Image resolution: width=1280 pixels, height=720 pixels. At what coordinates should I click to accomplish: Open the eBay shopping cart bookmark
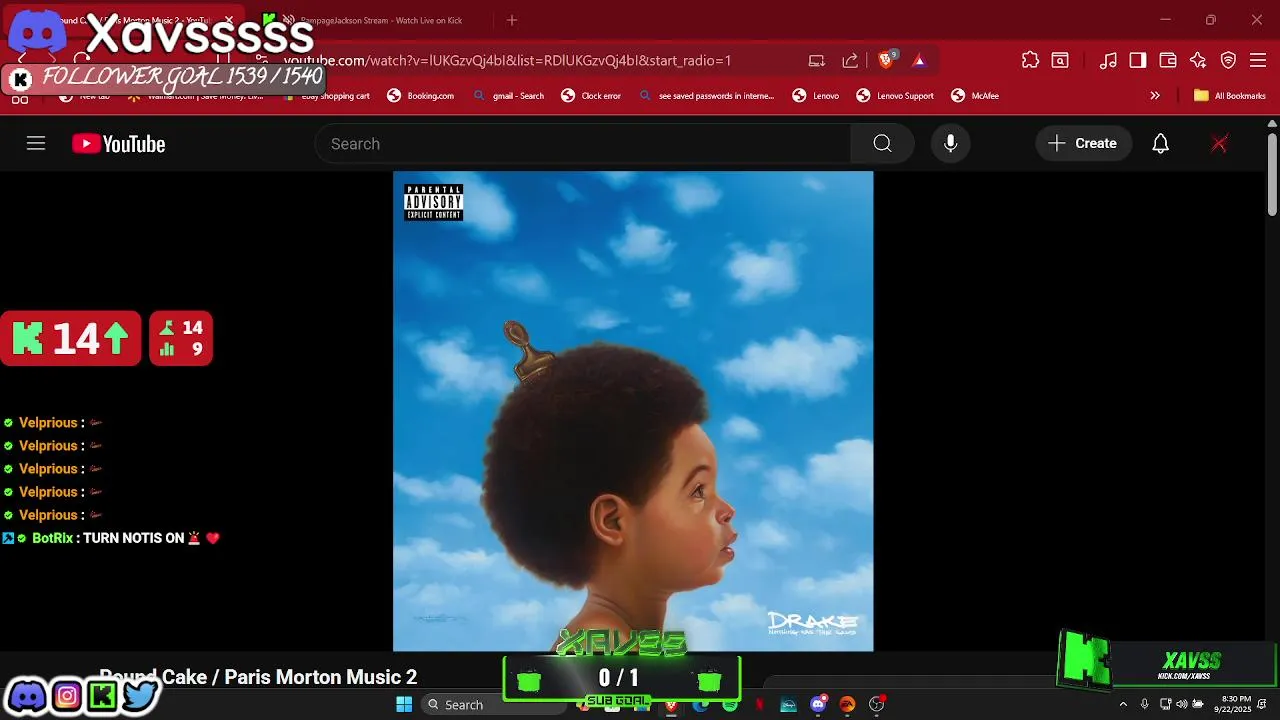[327, 96]
